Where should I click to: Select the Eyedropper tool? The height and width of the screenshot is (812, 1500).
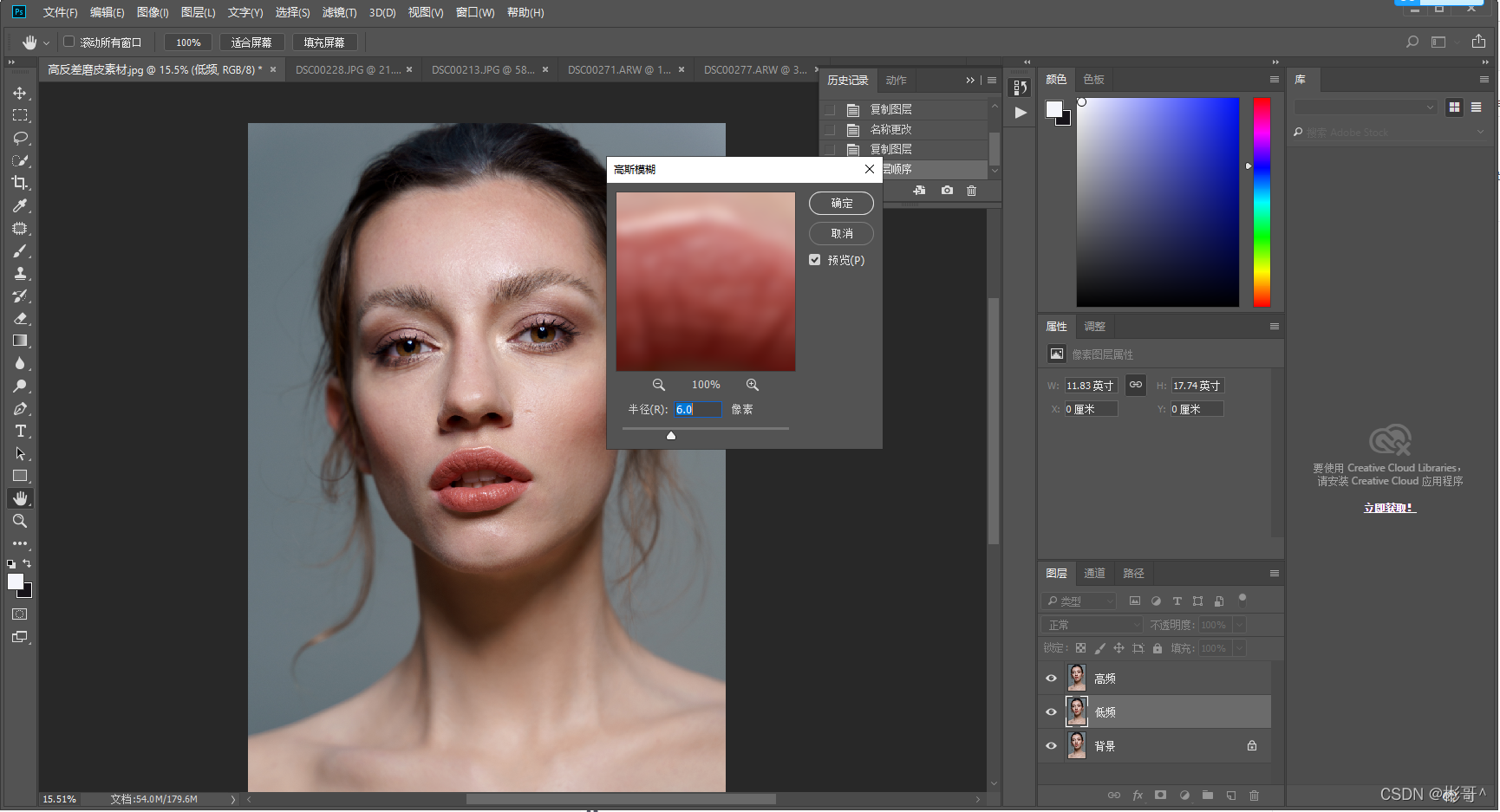pyautogui.click(x=20, y=205)
